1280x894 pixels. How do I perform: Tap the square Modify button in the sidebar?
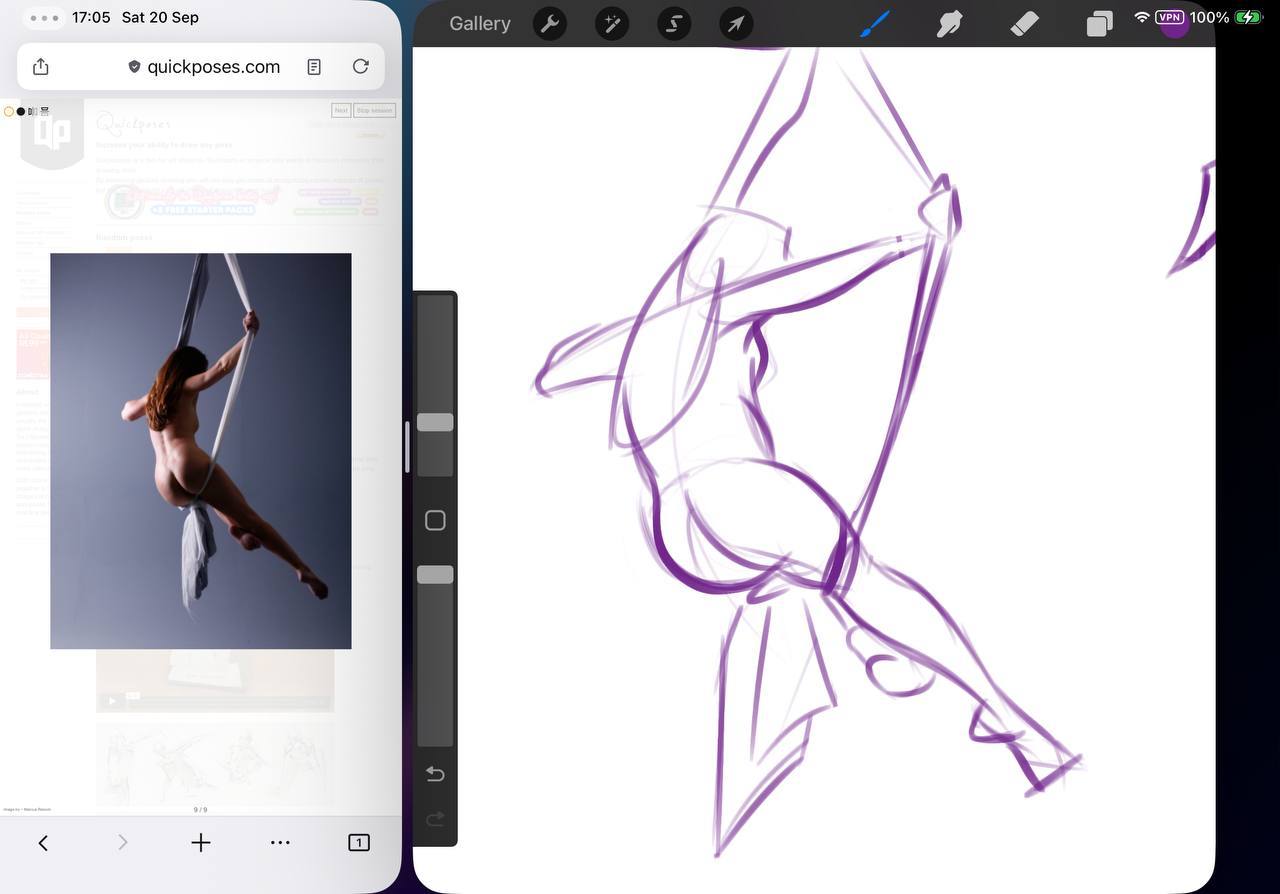click(435, 520)
